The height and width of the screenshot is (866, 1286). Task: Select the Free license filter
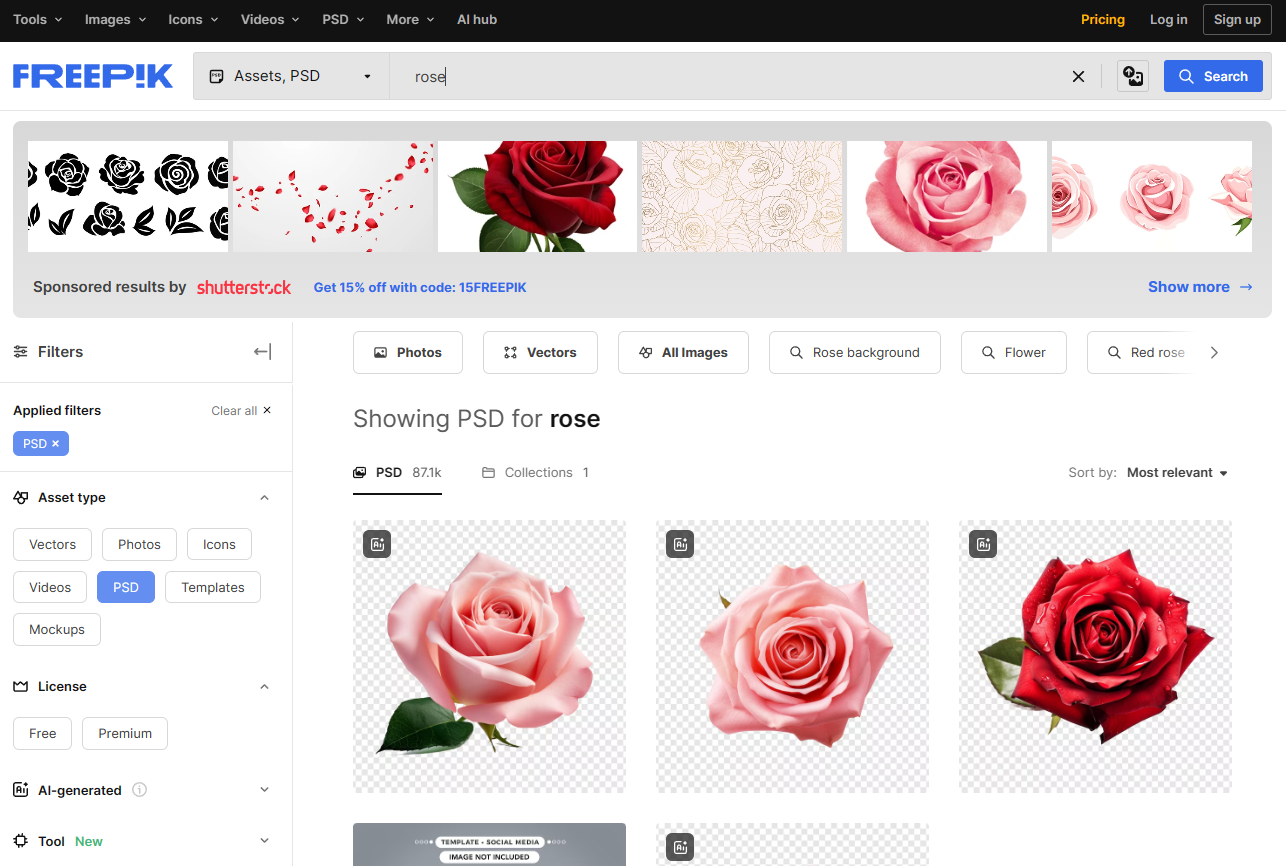tap(42, 733)
